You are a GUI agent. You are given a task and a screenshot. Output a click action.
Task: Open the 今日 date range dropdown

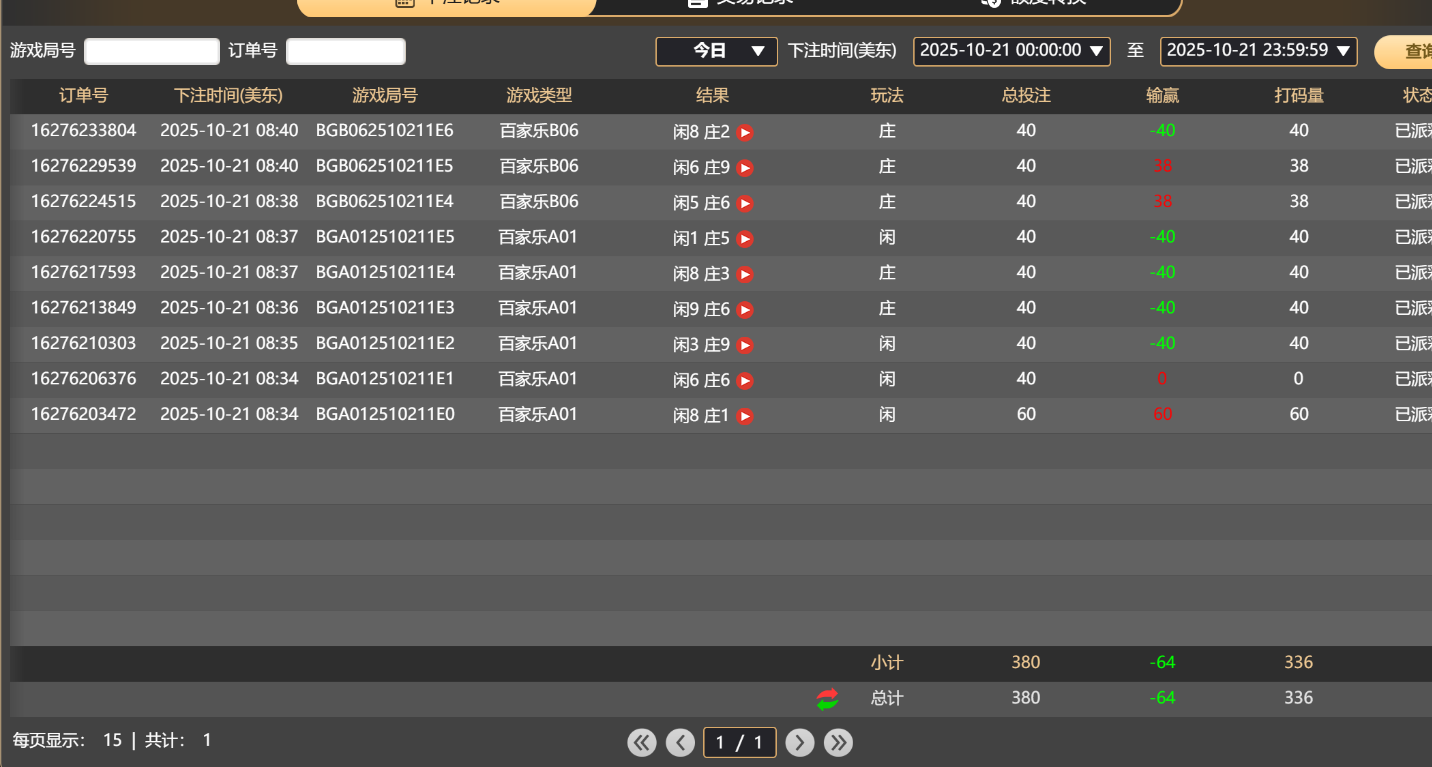tap(716, 51)
